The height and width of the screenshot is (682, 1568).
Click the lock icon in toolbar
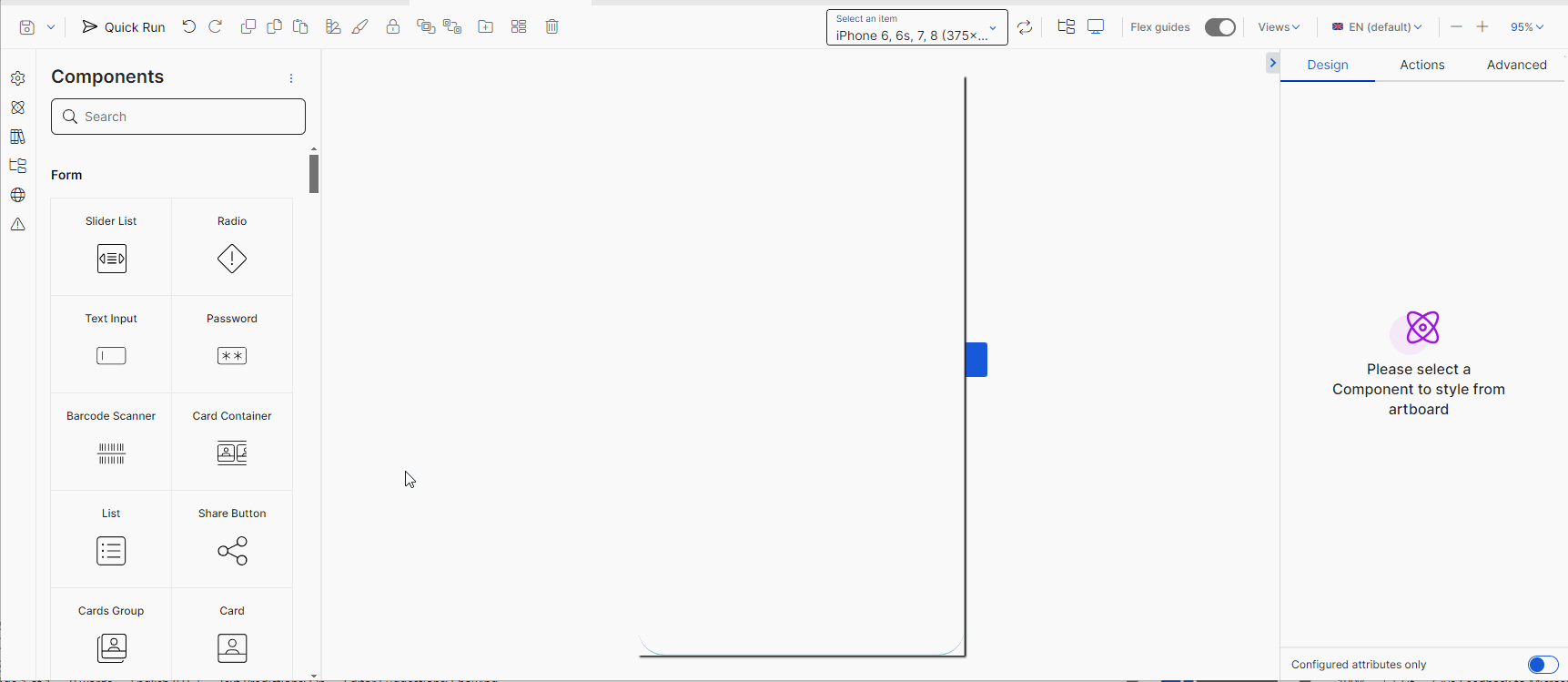coord(393,26)
